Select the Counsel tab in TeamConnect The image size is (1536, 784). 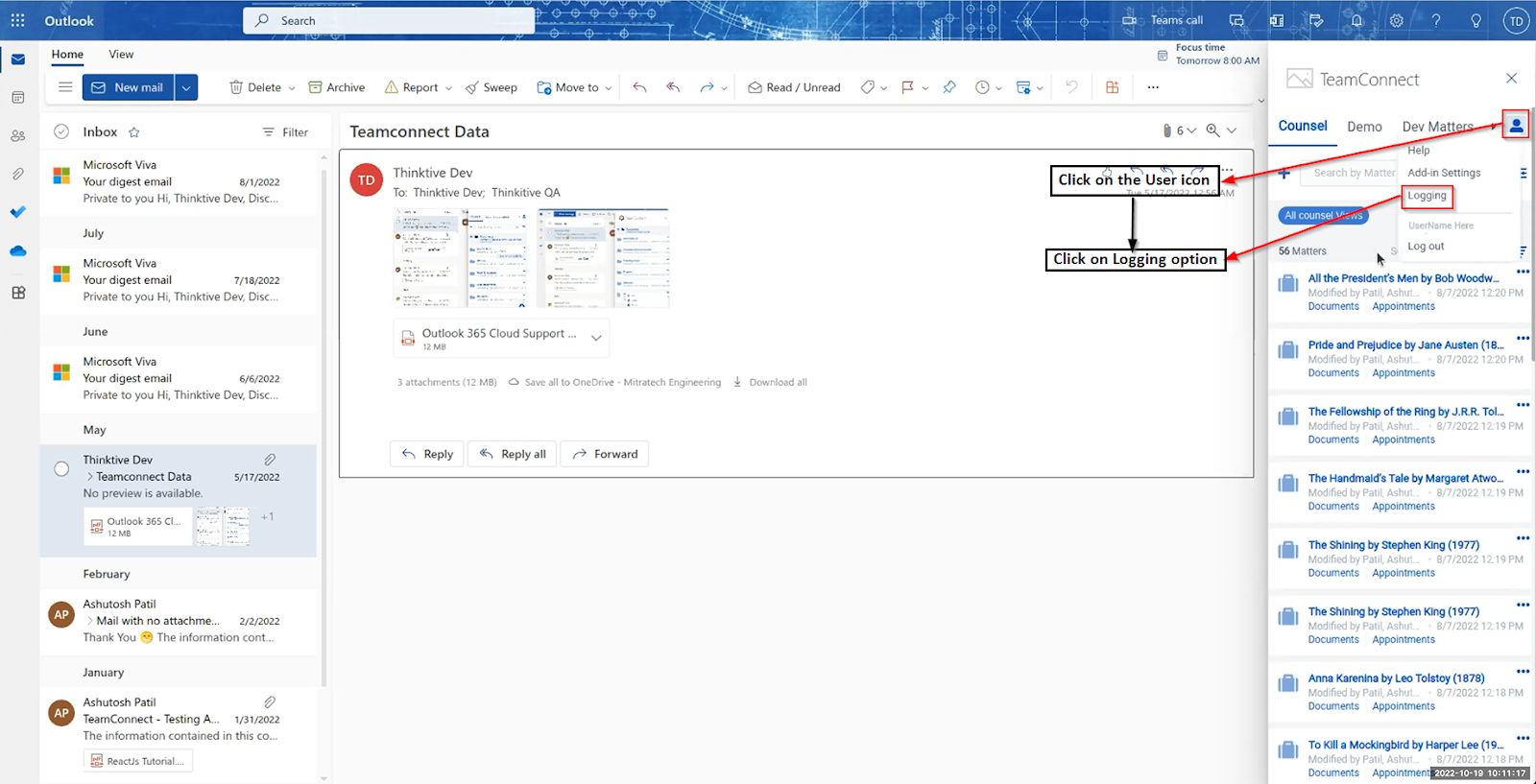1303,126
